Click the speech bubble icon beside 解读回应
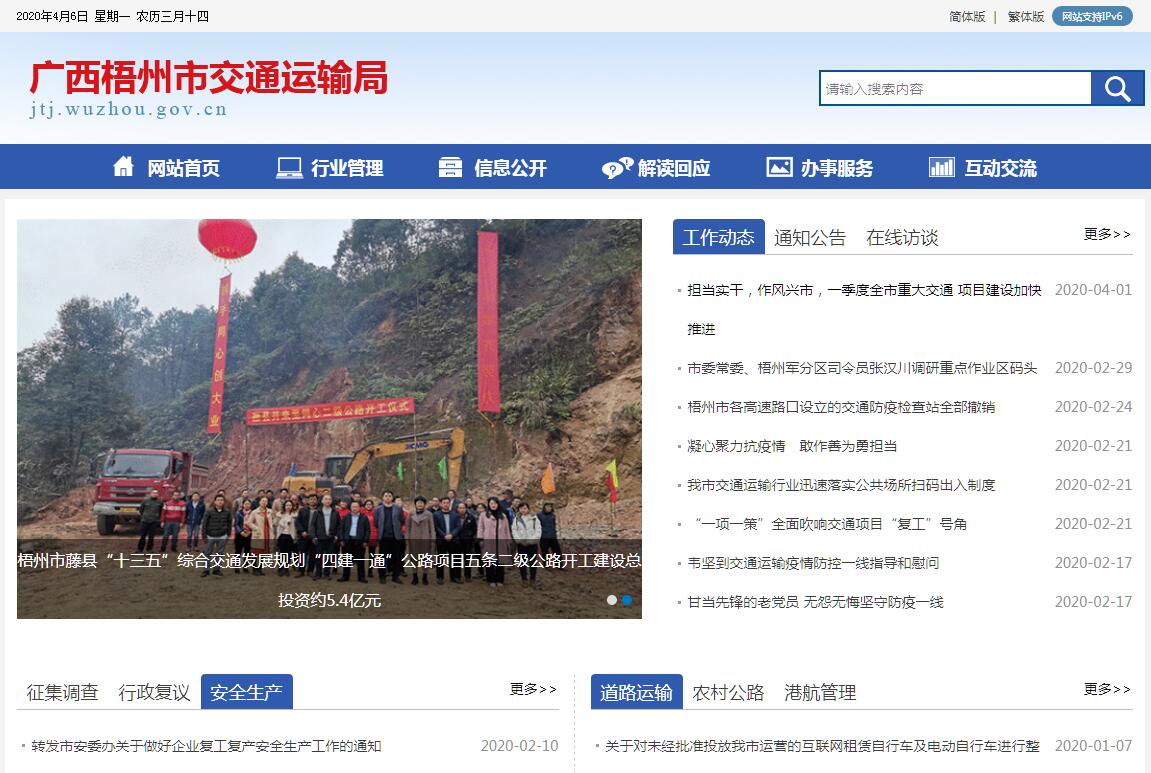 (x=617, y=168)
